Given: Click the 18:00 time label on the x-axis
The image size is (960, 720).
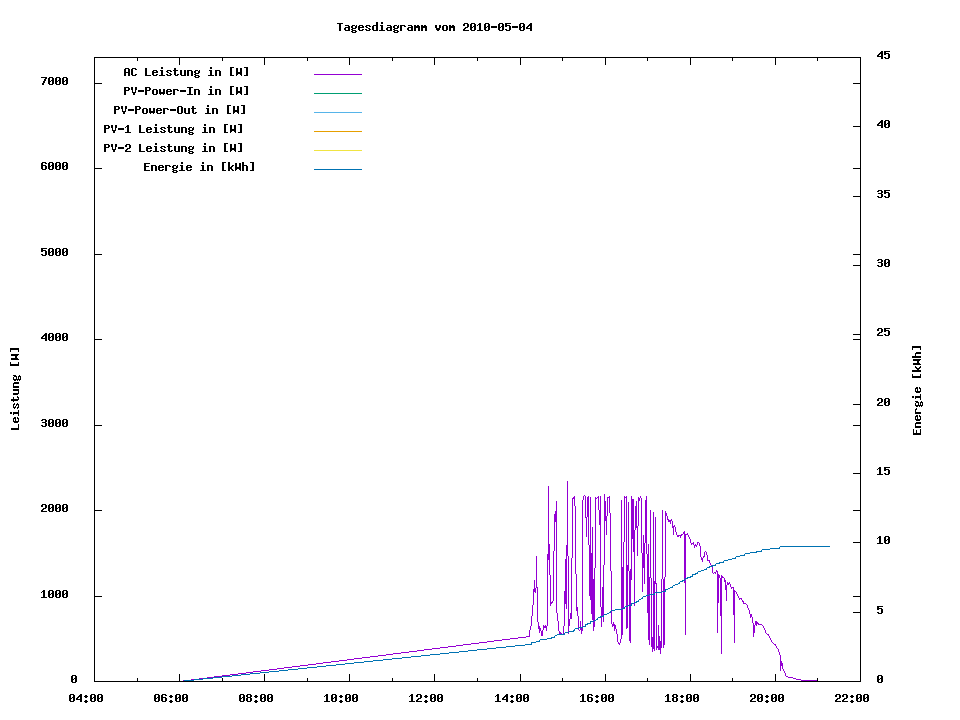Looking at the screenshot, I should 682,698.
